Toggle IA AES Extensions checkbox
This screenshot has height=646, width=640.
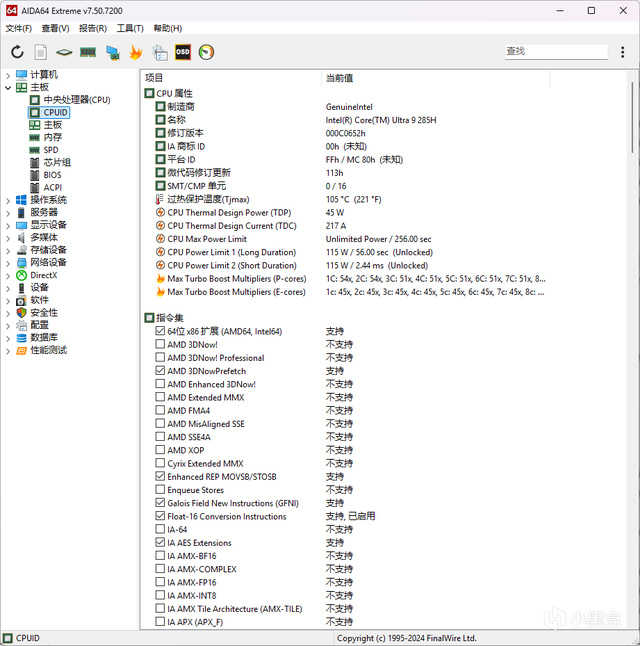(x=160, y=542)
